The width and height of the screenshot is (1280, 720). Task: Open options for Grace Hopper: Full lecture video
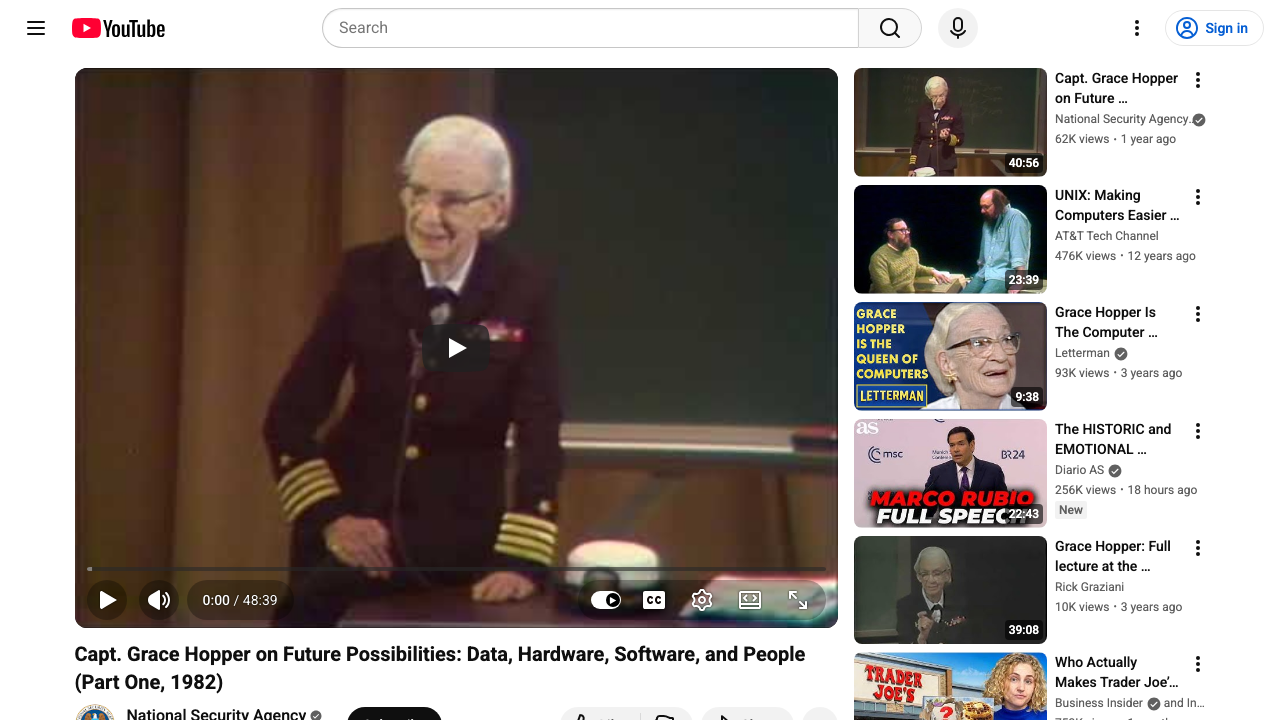click(1198, 548)
